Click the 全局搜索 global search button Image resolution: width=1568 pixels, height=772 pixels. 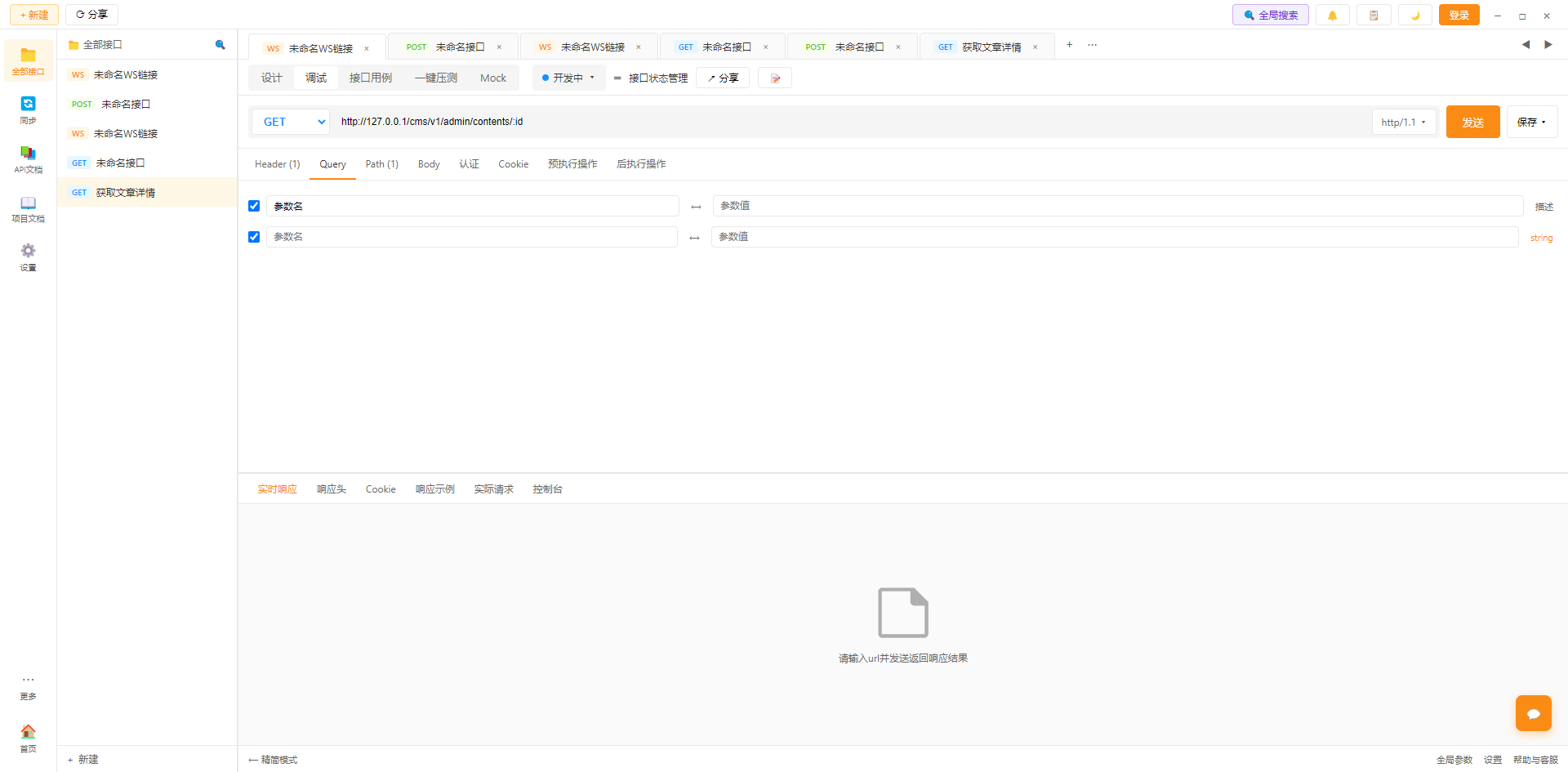click(1271, 16)
